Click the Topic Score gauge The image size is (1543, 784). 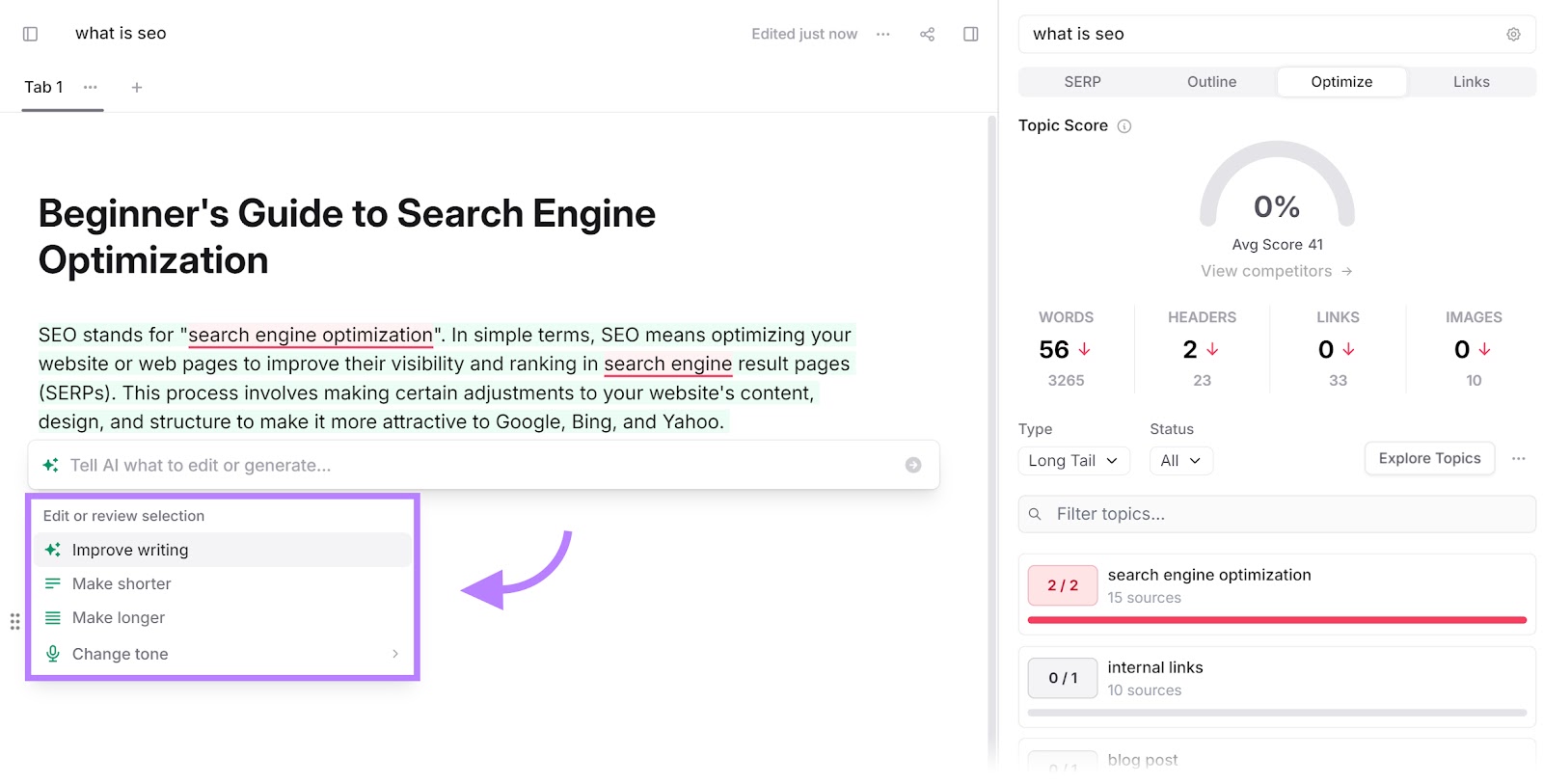click(x=1277, y=184)
